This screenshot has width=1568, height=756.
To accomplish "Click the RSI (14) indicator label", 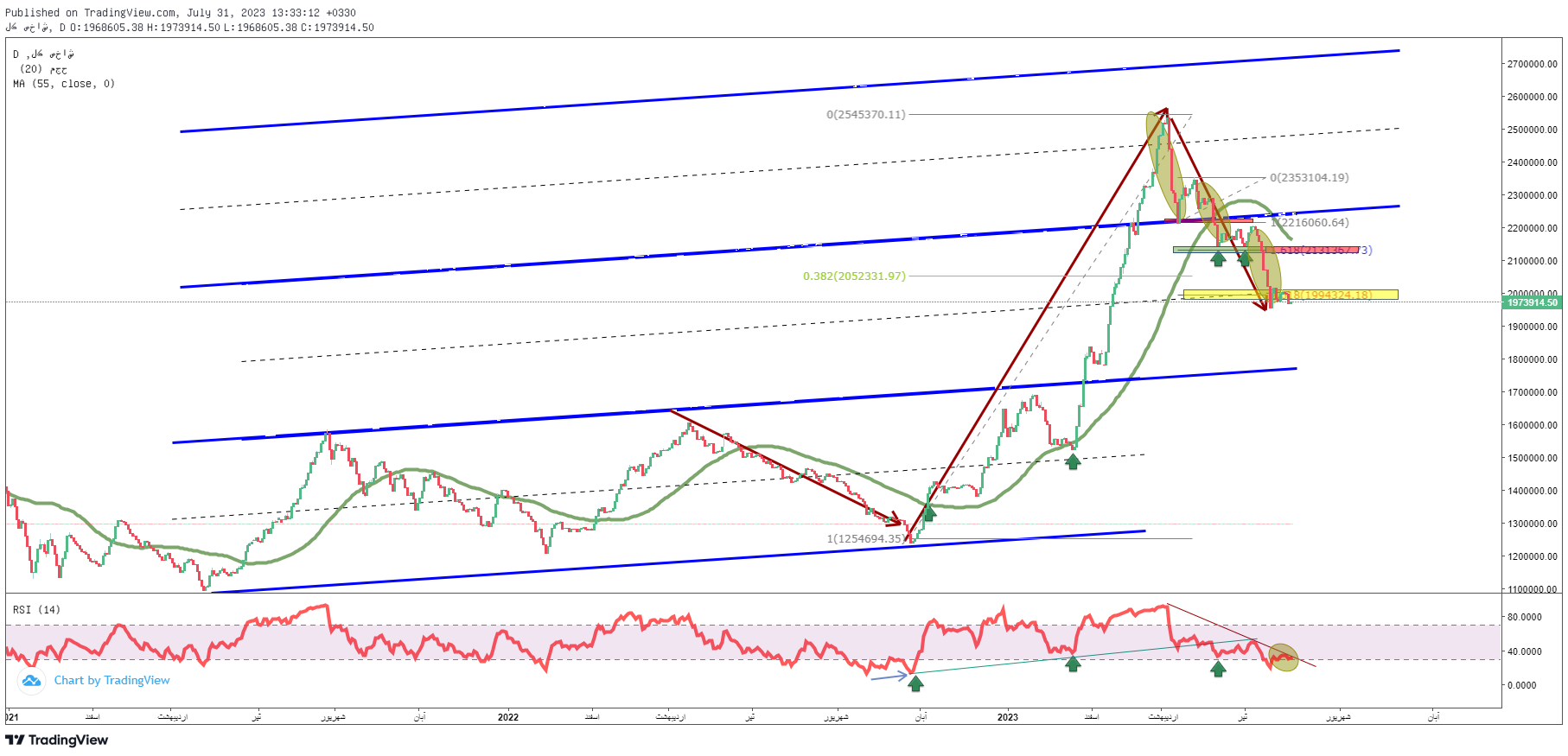I will coord(37,610).
